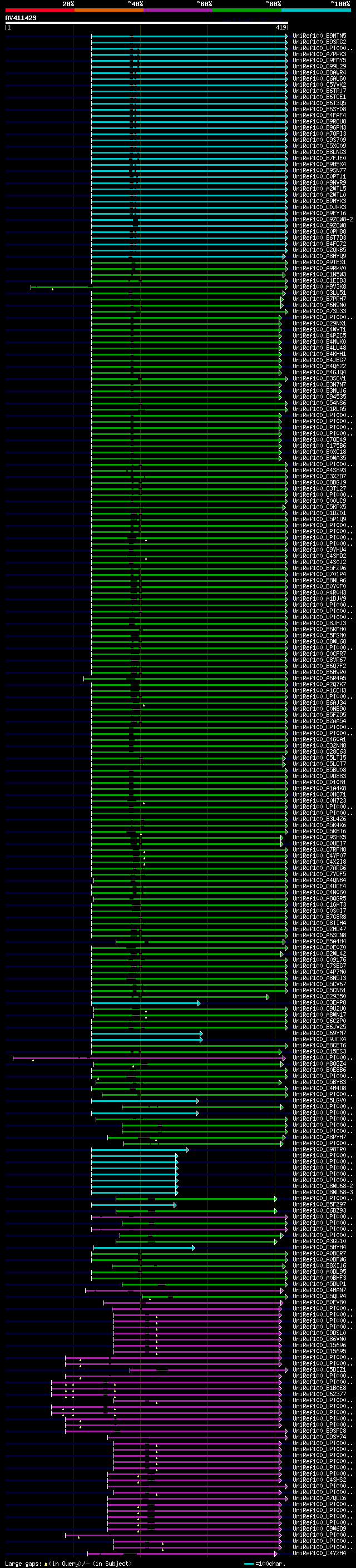The height and width of the screenshot is (1568, 356).
Task: Select hit label UniRef100_B6TCE1
Action: [x=319, y=97]
